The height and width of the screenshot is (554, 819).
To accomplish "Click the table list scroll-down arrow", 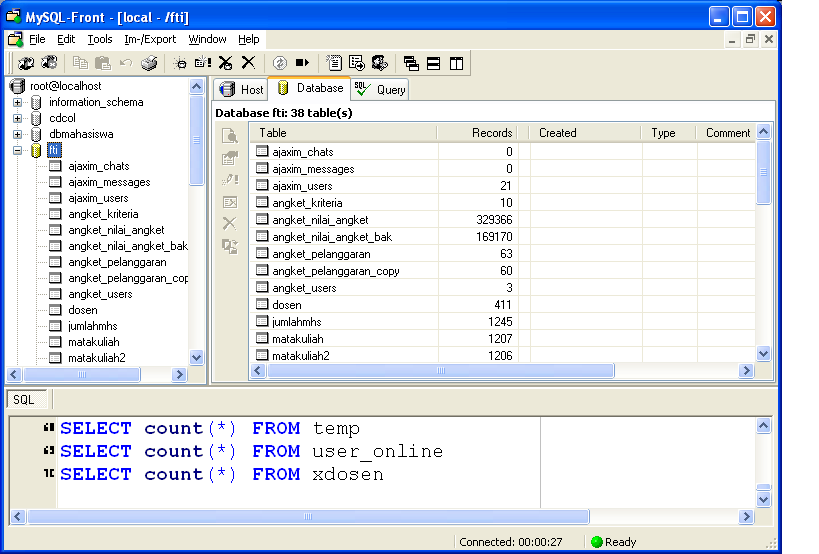I will 763,353.
